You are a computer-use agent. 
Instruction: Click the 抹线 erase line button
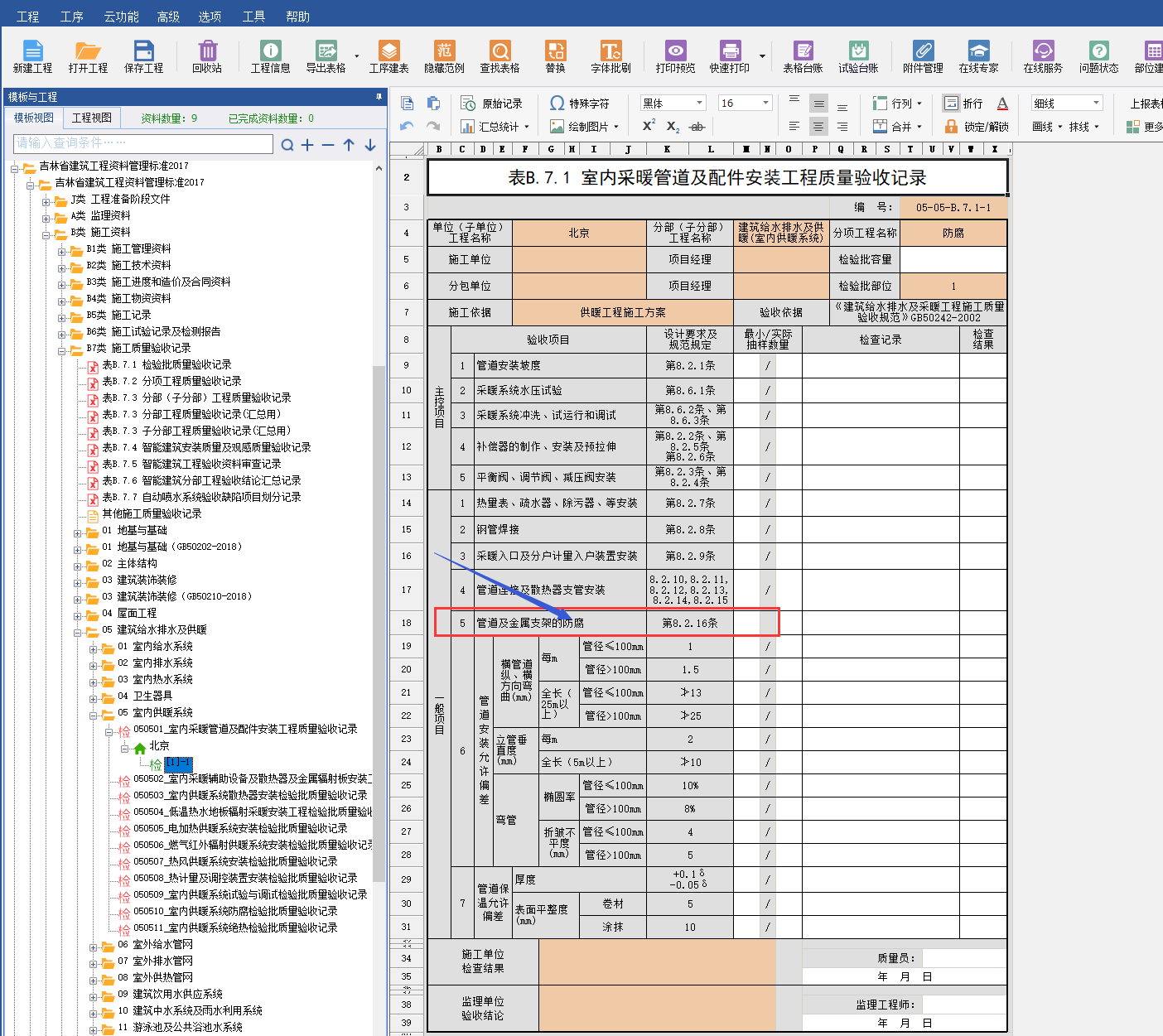(x=1083, y=127)
